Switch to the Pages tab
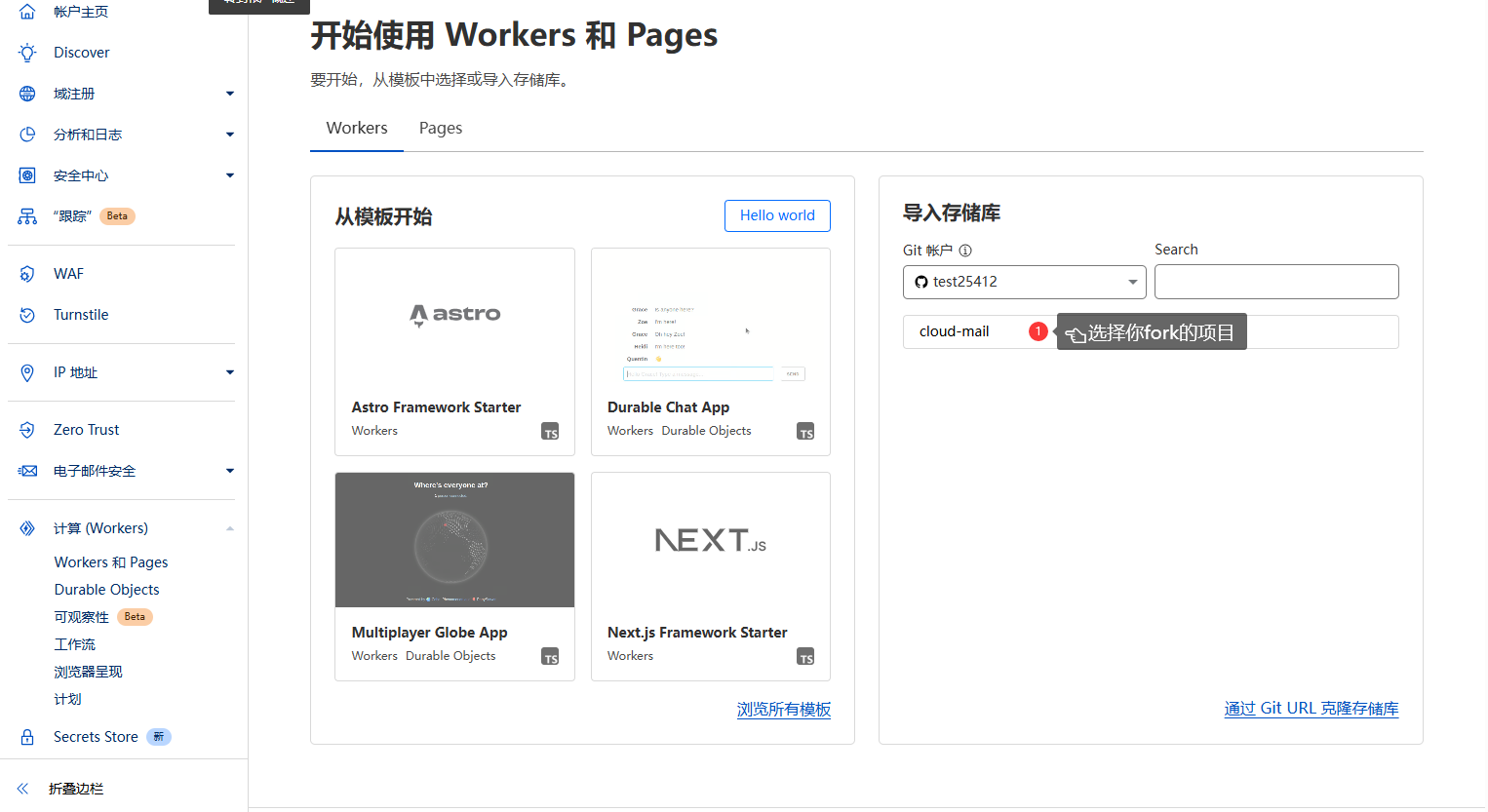This screenshot has width=1488, height=812. coord(440,128)
